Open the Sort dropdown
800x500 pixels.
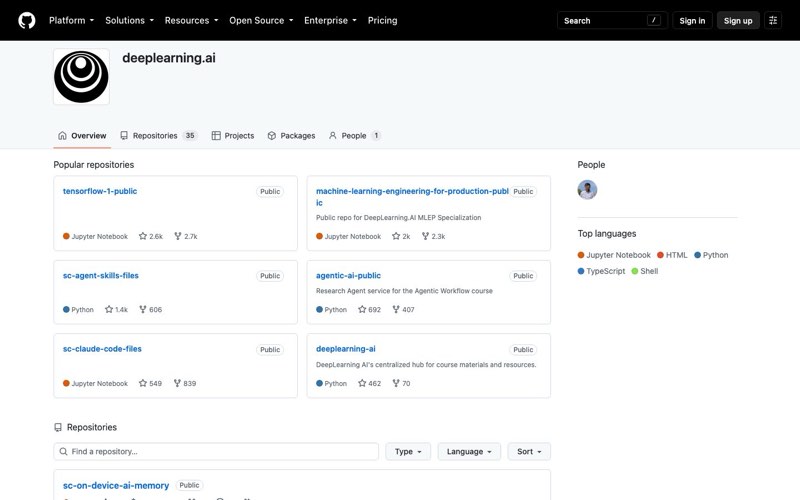[529, 452]
